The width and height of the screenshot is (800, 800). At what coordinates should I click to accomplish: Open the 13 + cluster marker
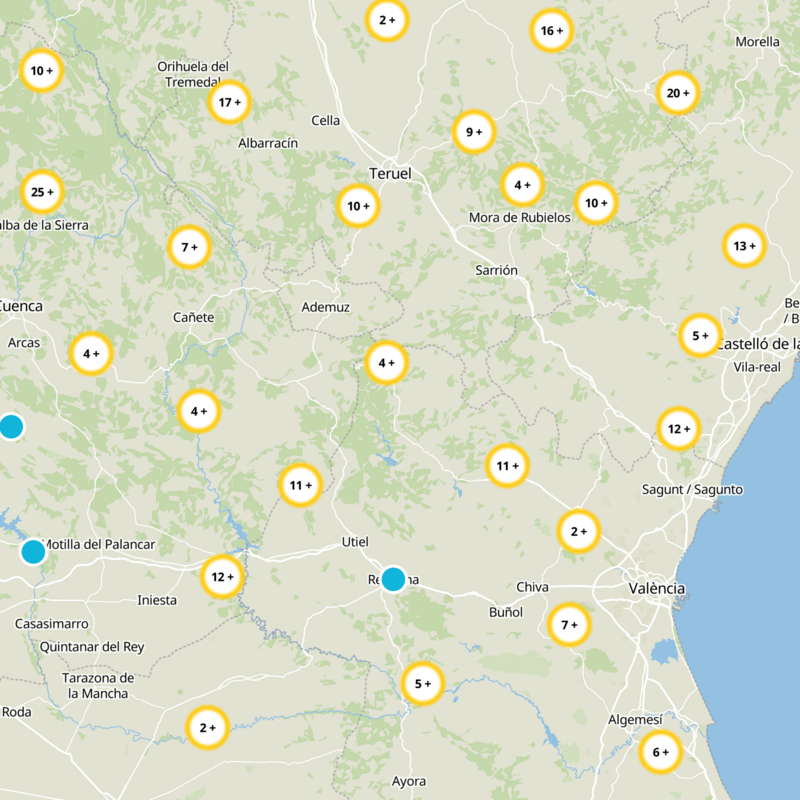coord(744,246)
